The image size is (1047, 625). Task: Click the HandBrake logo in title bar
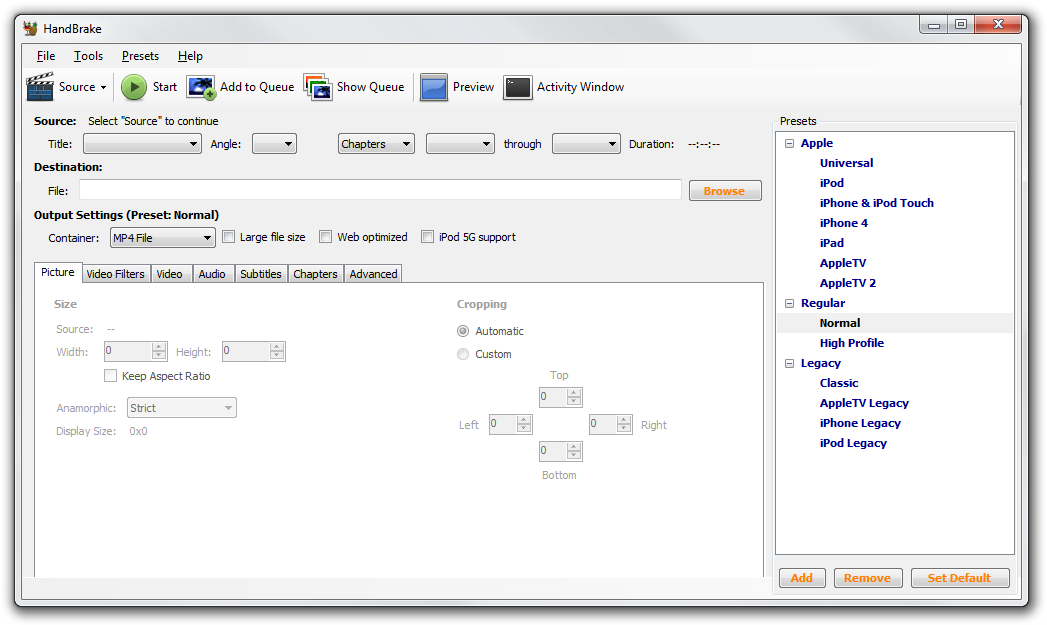[30, 28]
